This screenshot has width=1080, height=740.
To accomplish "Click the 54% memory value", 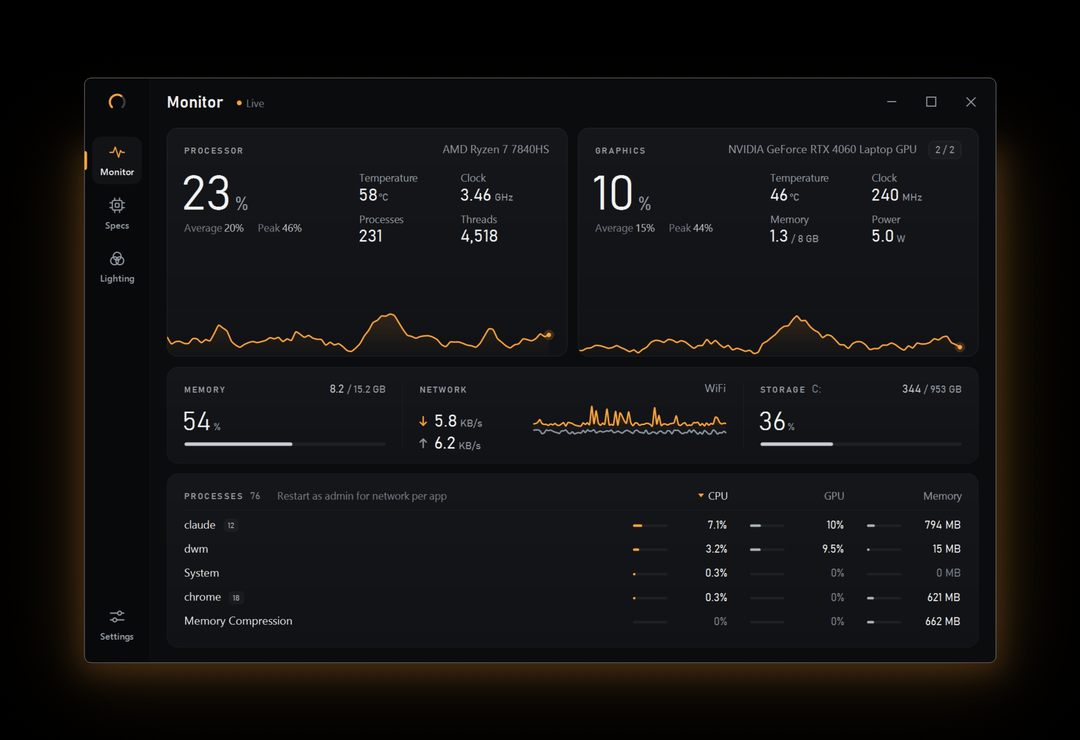I will pyautogui.click(x=202, y=422).
